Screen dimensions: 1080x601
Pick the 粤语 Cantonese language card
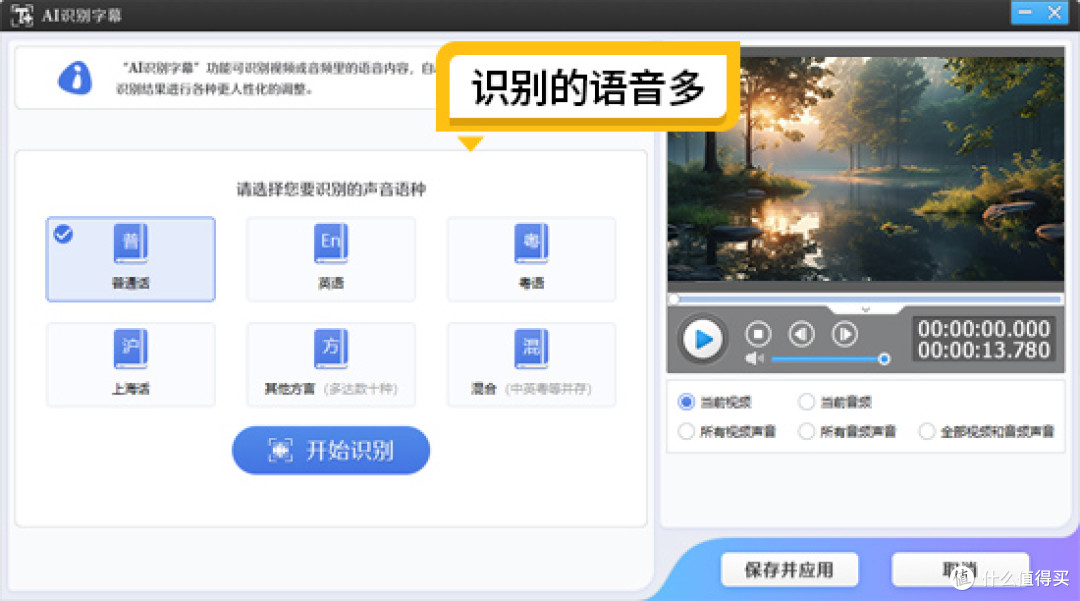[x=531, y=260]
